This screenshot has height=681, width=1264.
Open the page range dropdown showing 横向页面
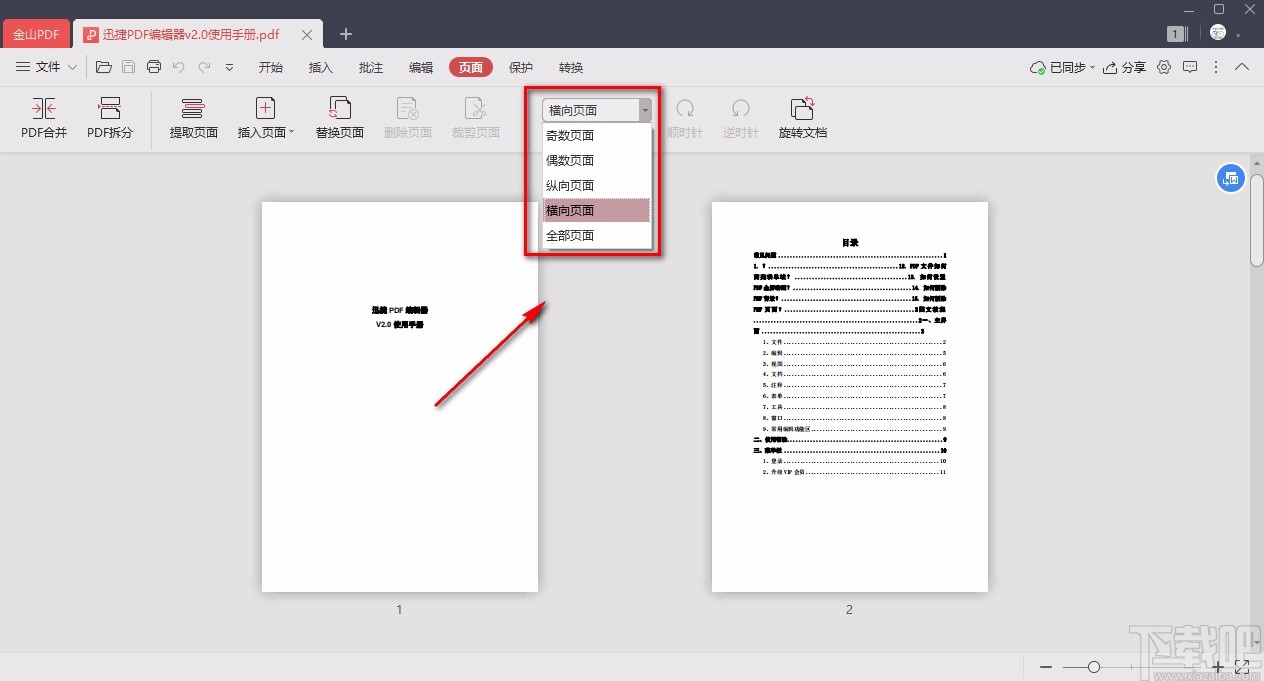click(x=644, y=110)
